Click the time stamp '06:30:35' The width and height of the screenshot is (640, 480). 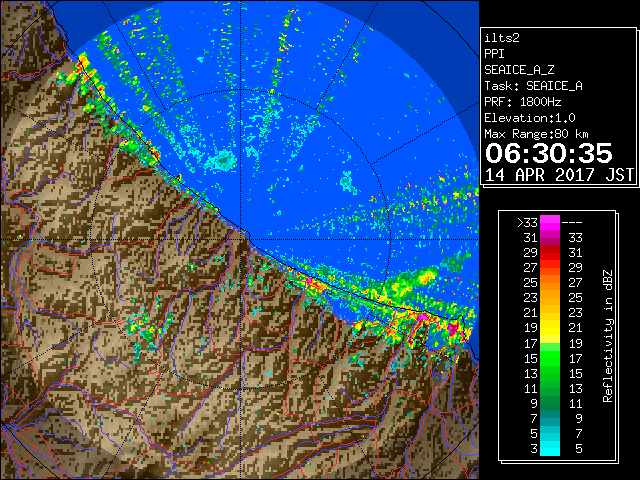pyautogui.click(x=549, y=153)
